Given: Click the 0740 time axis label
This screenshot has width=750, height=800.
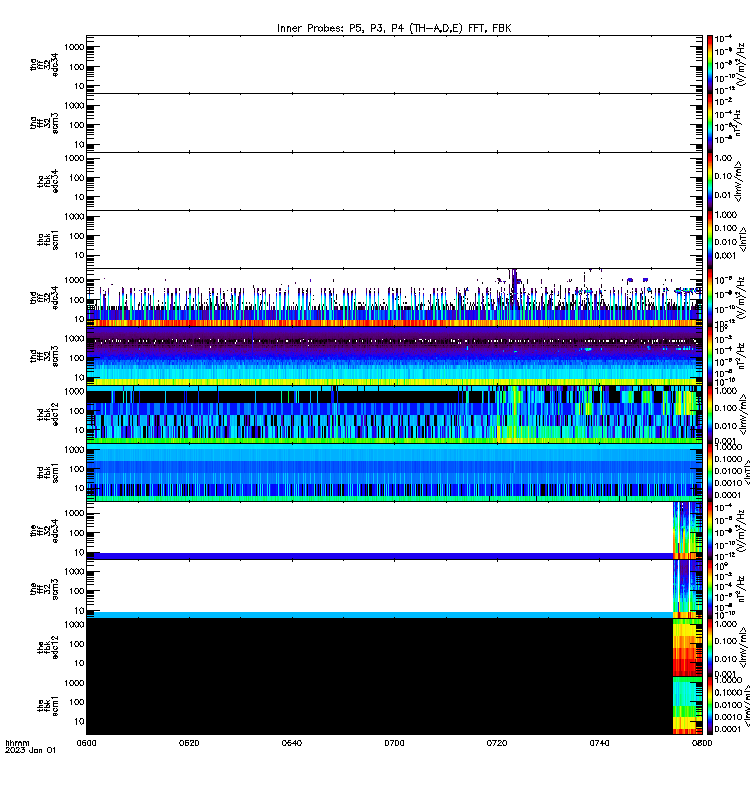Looking at the screenshot, I should pyautogui.click(x=599, y=743).
